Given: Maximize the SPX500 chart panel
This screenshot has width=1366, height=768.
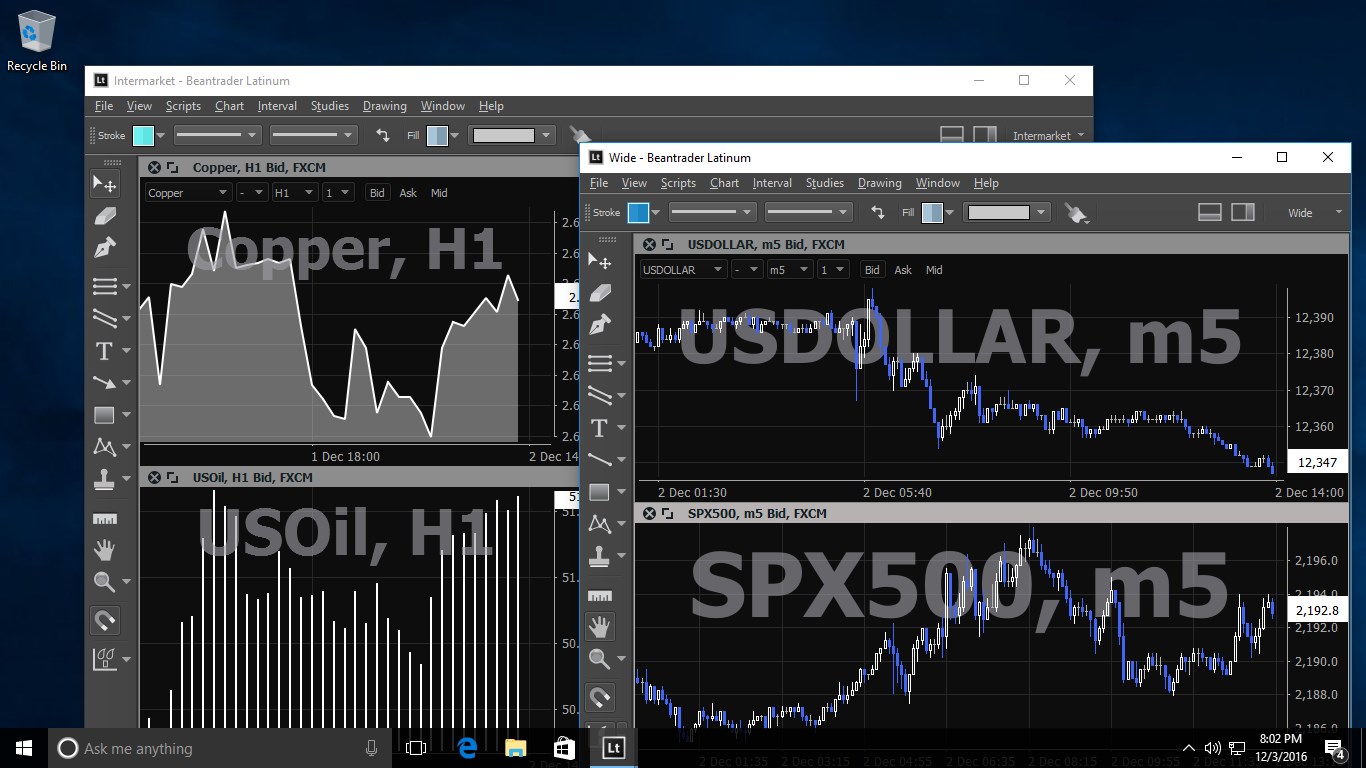Looking at the screenshot, I should (667, 513).
